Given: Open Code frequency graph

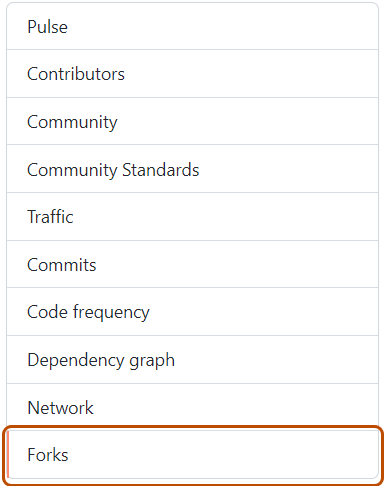Looking at the screenshot, I should [192, 312].
